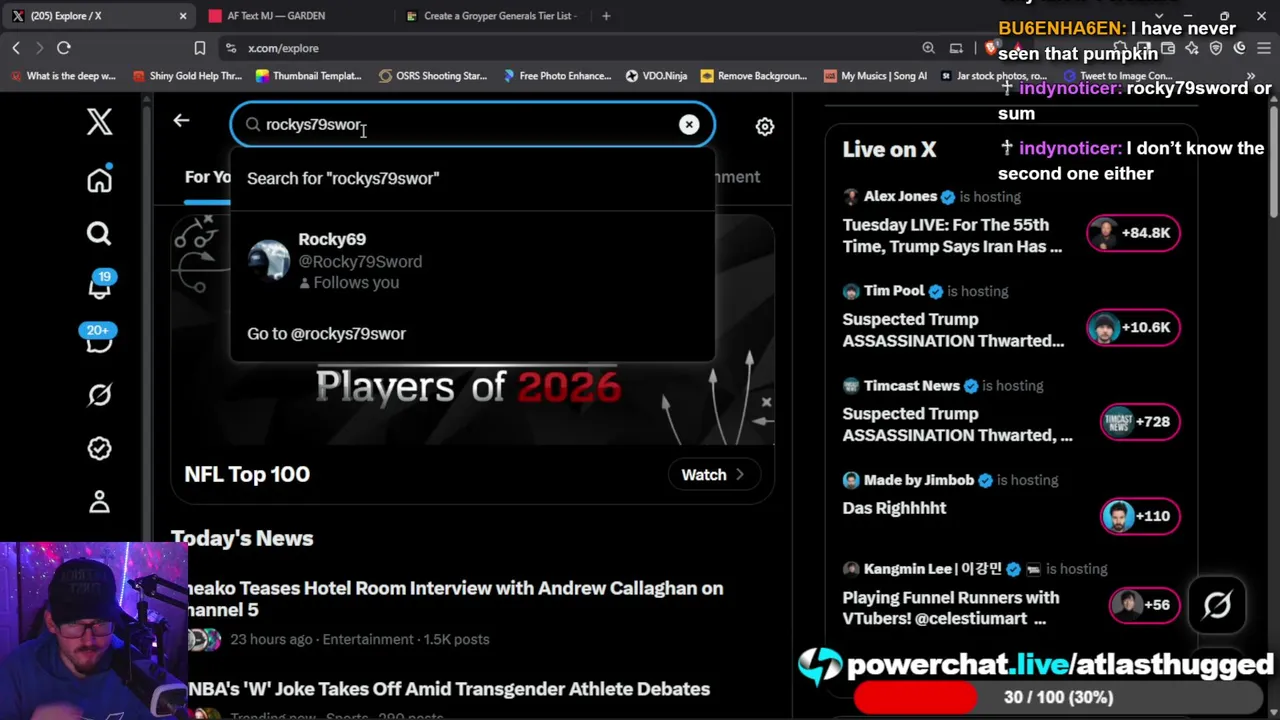Screen dimensions: 1280x720
Task: Go to the X Home feed icon
Action: (99, 180)
